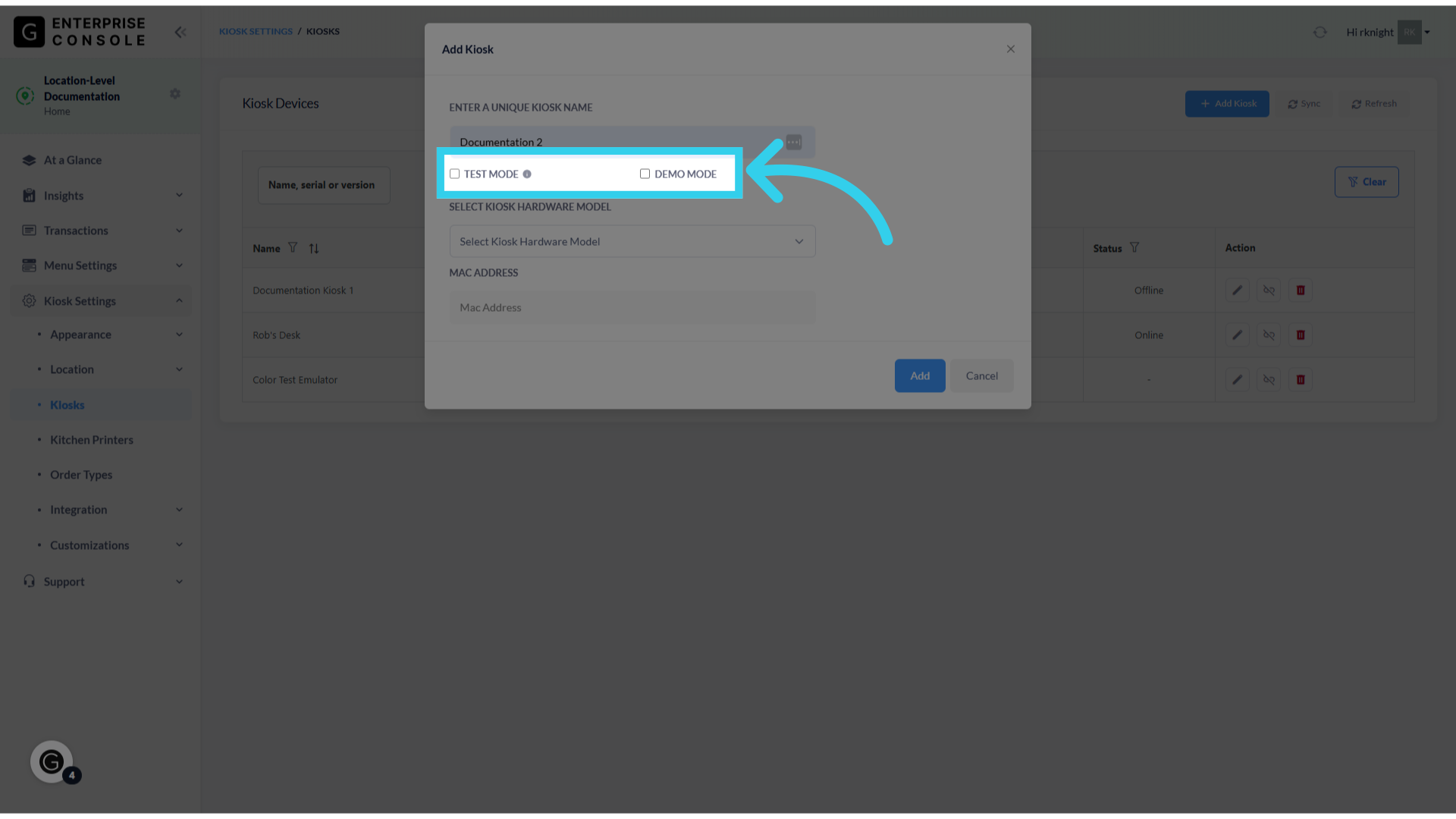Click the location pin icon in sidebar header
1456x819 pixels.
[25, 96]
